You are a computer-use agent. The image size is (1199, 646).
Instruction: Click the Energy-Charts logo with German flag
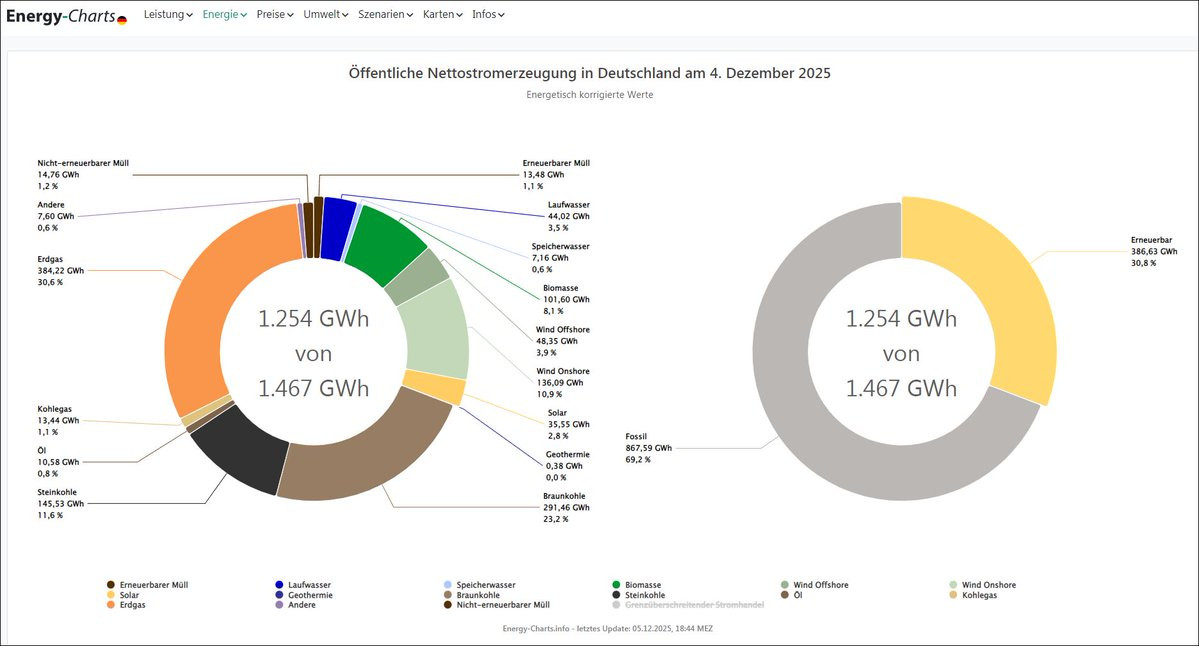coord(66,15)
